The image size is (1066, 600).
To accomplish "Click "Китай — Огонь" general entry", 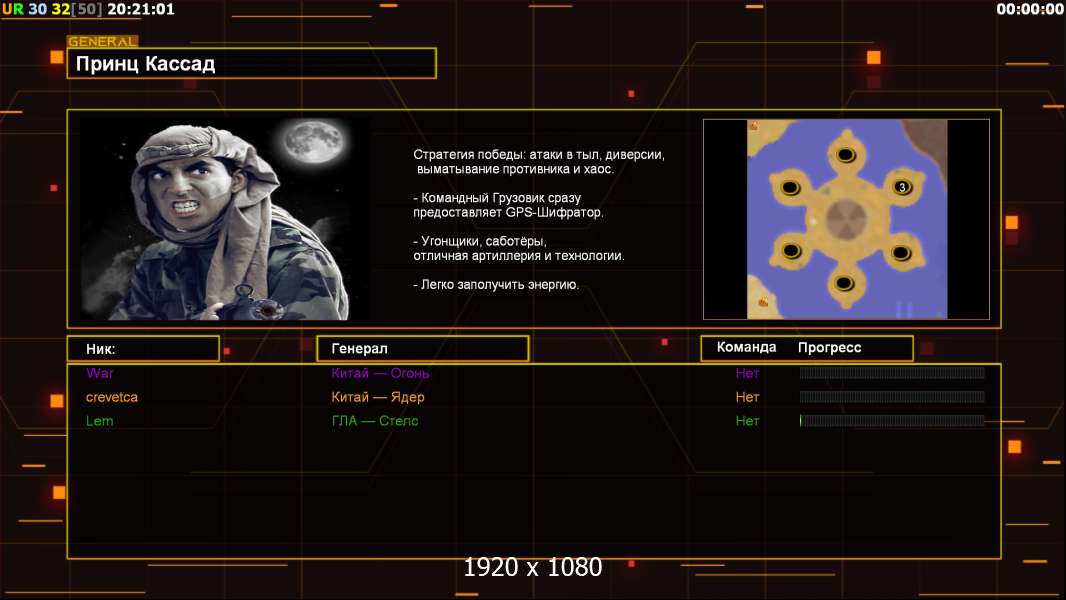I will [x=380, y=373].
